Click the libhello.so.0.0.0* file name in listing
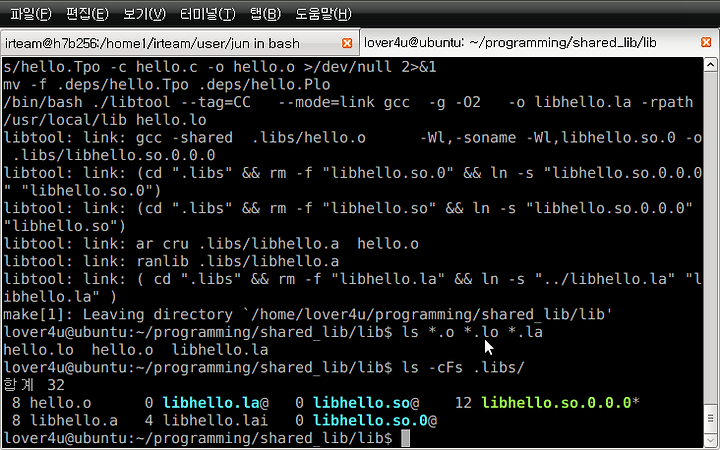Screen dimensions: 720x450 tap(560, 403)
